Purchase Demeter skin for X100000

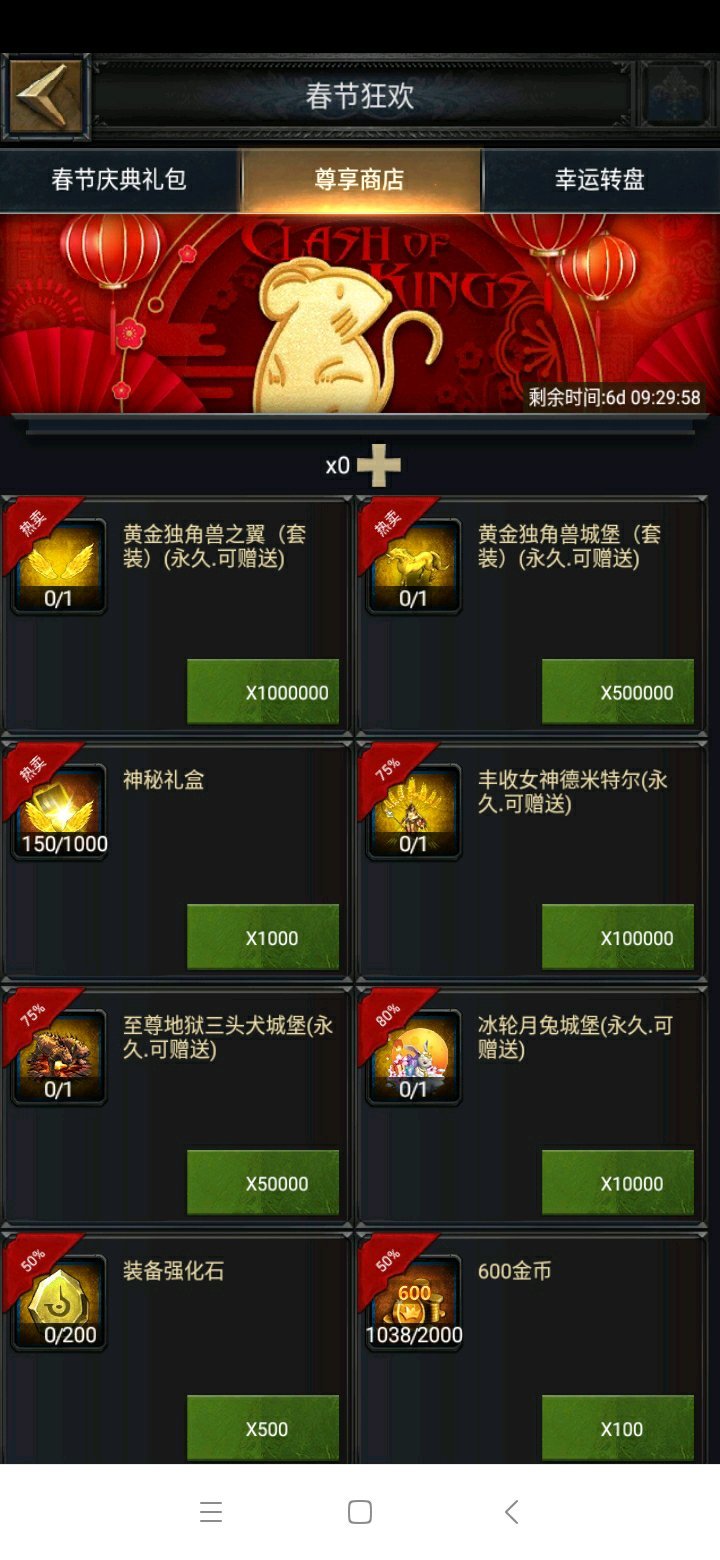[618, 937]
